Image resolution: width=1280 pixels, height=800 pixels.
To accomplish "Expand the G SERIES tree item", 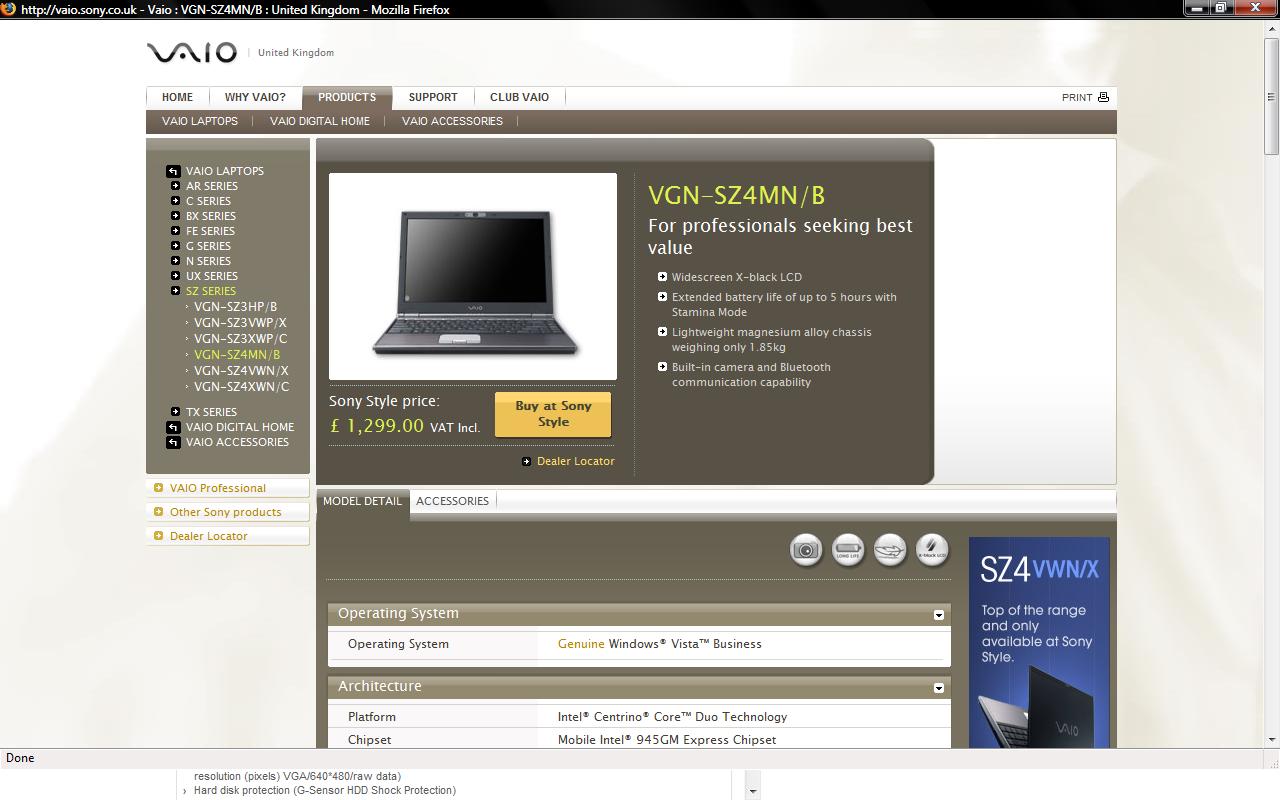I will [176, 246].
